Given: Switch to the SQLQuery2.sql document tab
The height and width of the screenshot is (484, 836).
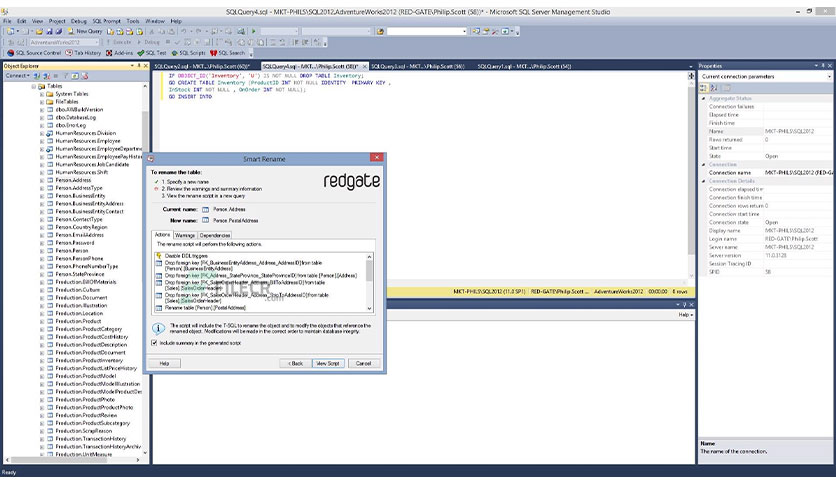Looking at the screenshot, I should coord(202,67).
